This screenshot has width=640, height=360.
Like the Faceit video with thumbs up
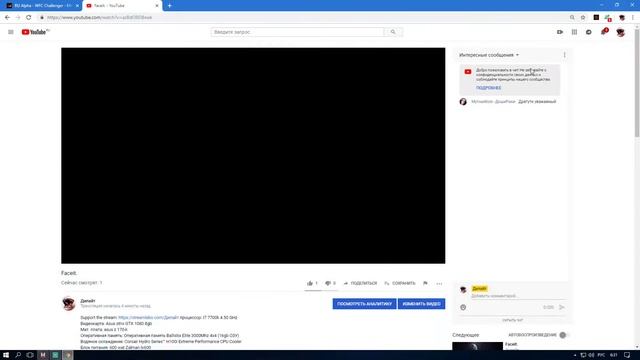310,283
